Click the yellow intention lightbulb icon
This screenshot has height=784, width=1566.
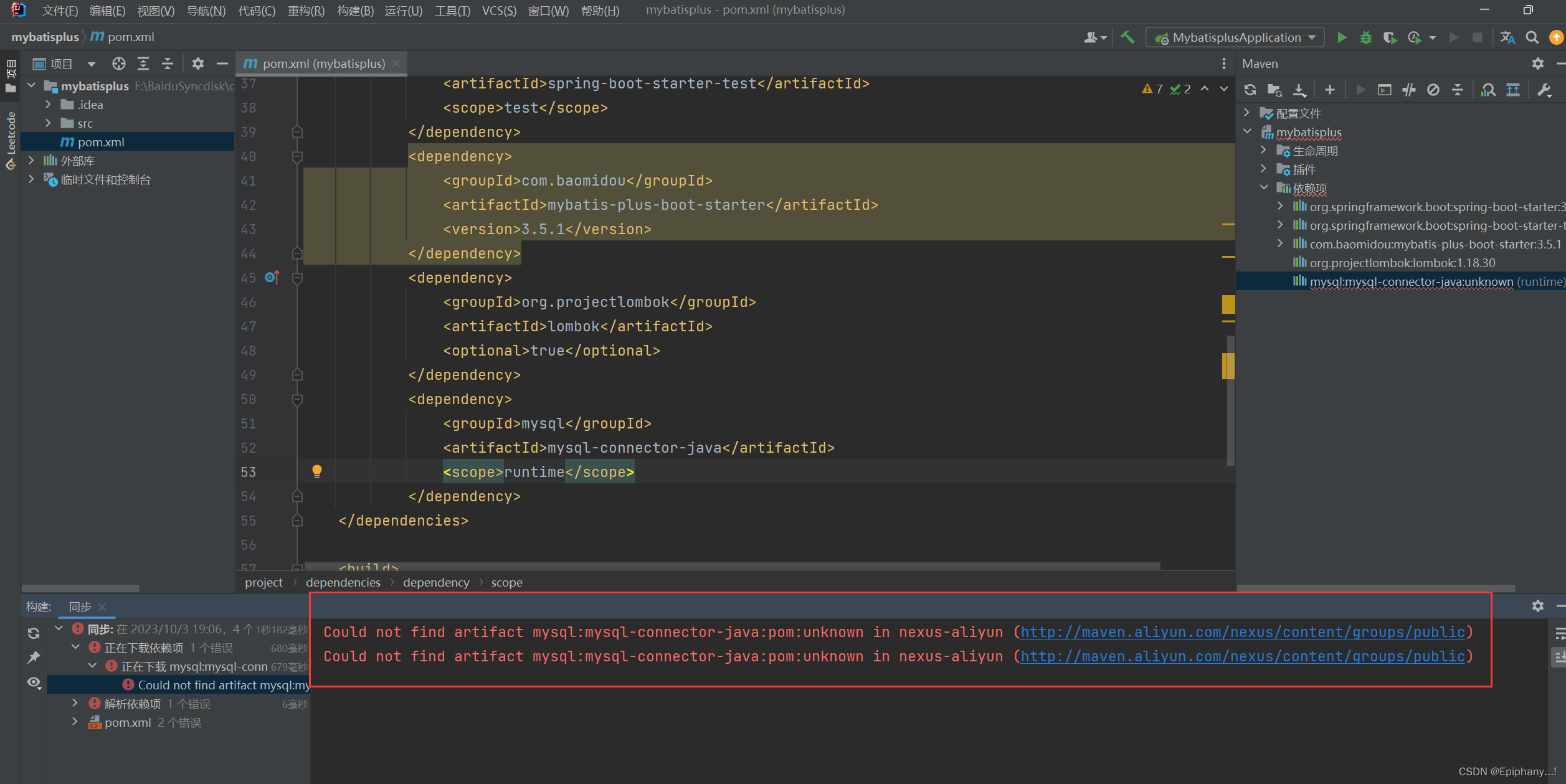pos(317,471)
